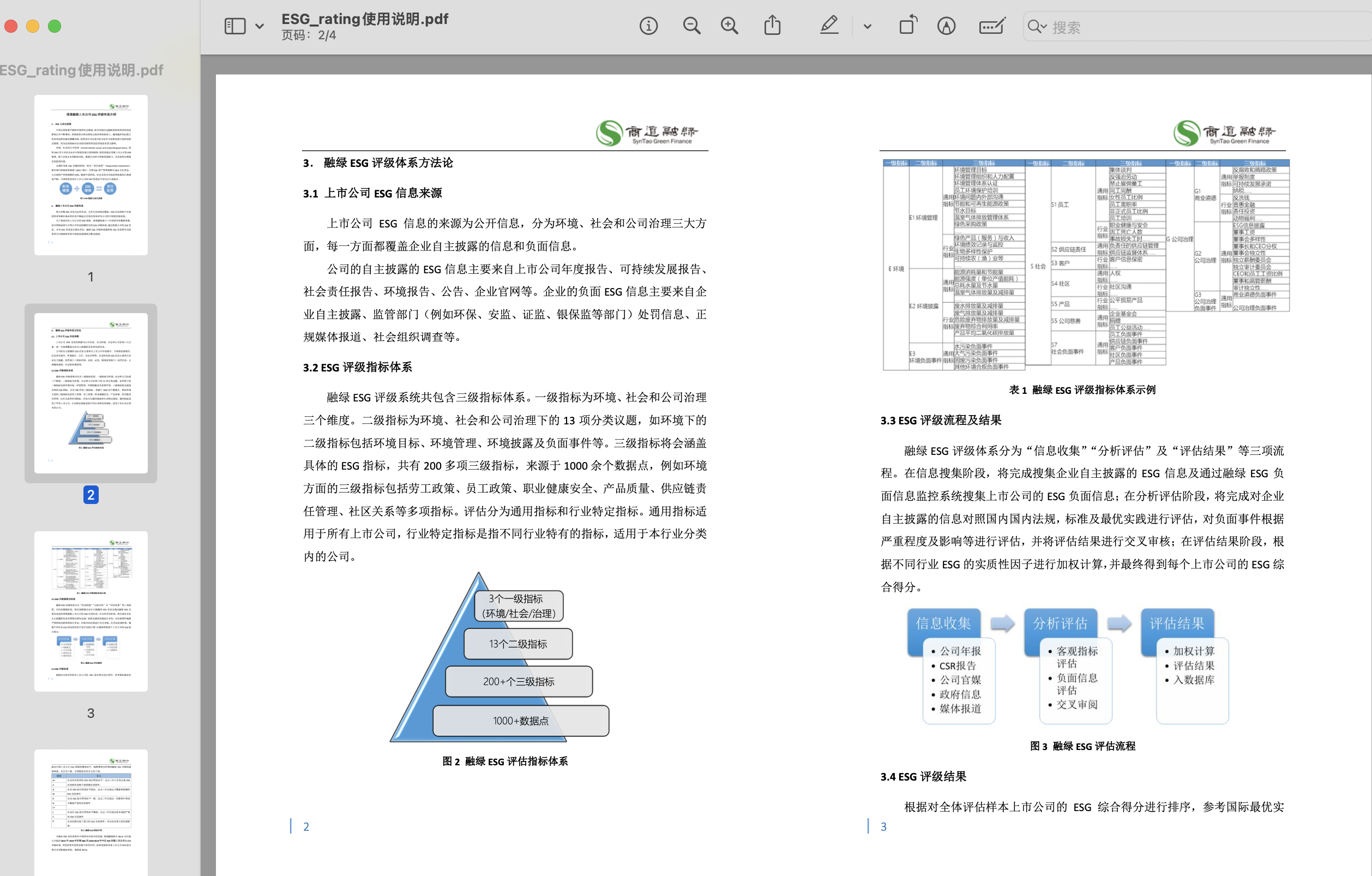Expand highlight color options arrow
This screenshot has height=876, width=1372.
click(x=867, y=26)
